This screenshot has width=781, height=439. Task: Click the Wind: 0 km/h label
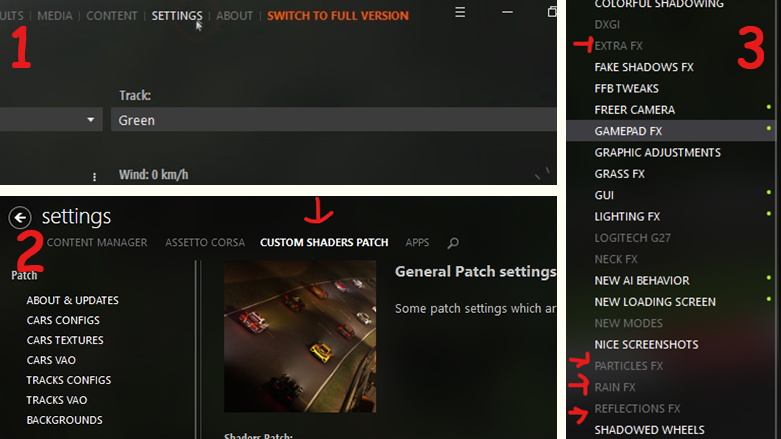[153, 175]
